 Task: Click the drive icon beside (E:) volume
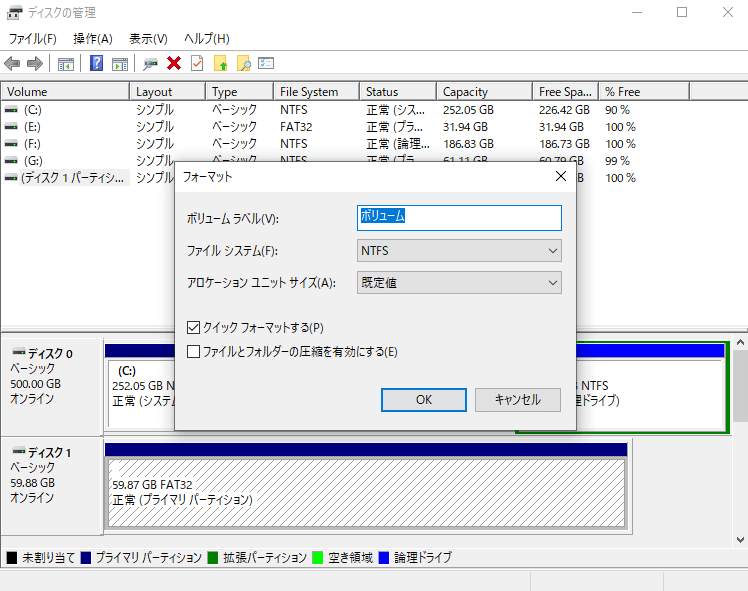11,127
